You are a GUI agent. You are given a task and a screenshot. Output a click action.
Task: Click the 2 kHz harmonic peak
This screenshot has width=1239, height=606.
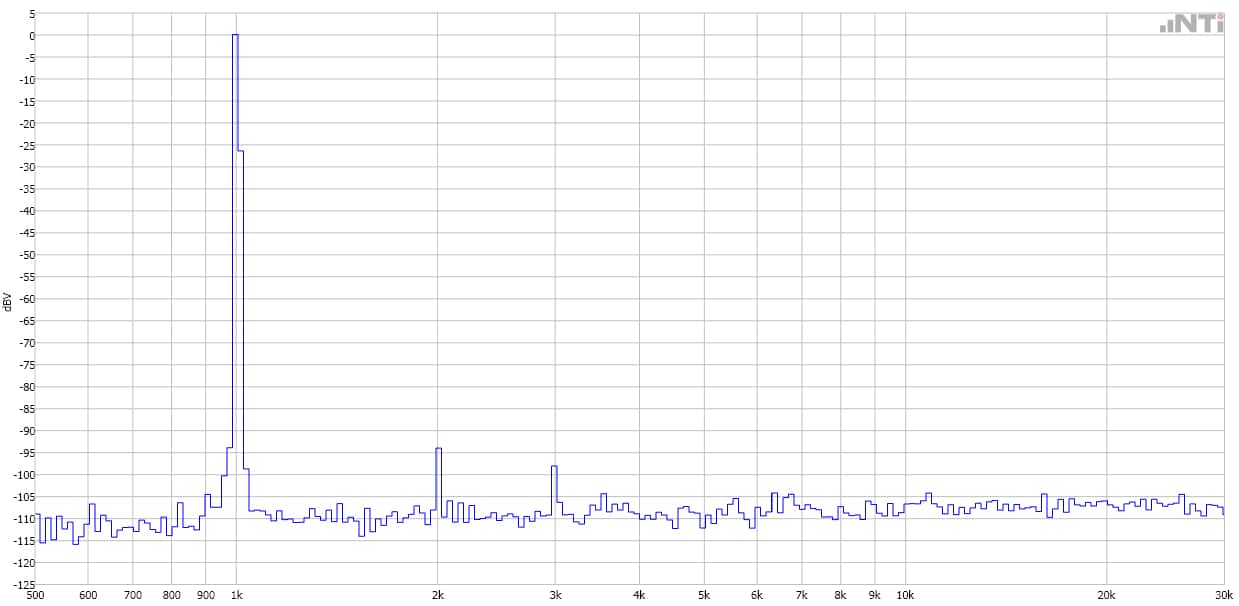coord(438,449)
